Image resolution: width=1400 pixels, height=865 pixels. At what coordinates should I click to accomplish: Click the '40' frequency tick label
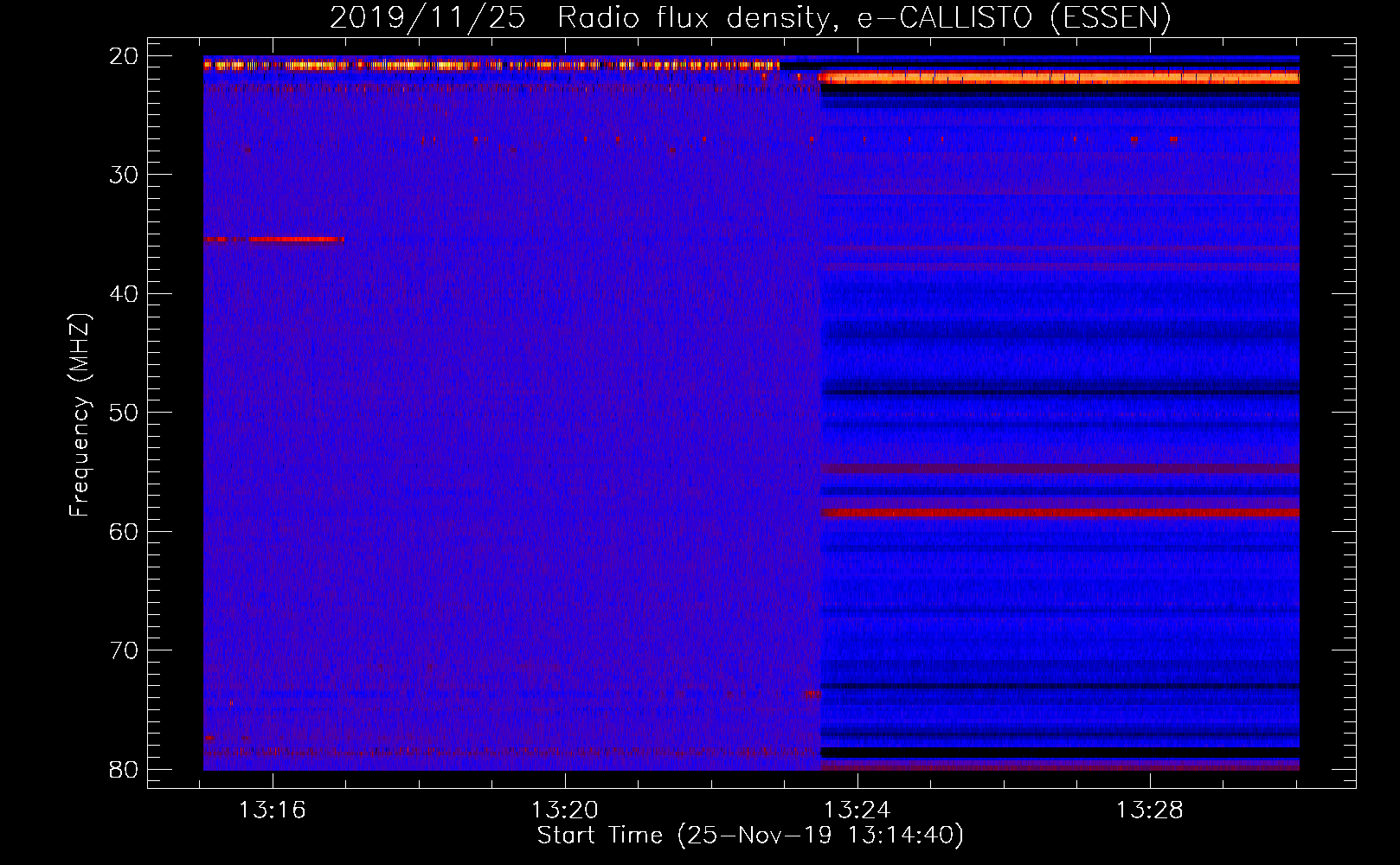pos(125,294)
